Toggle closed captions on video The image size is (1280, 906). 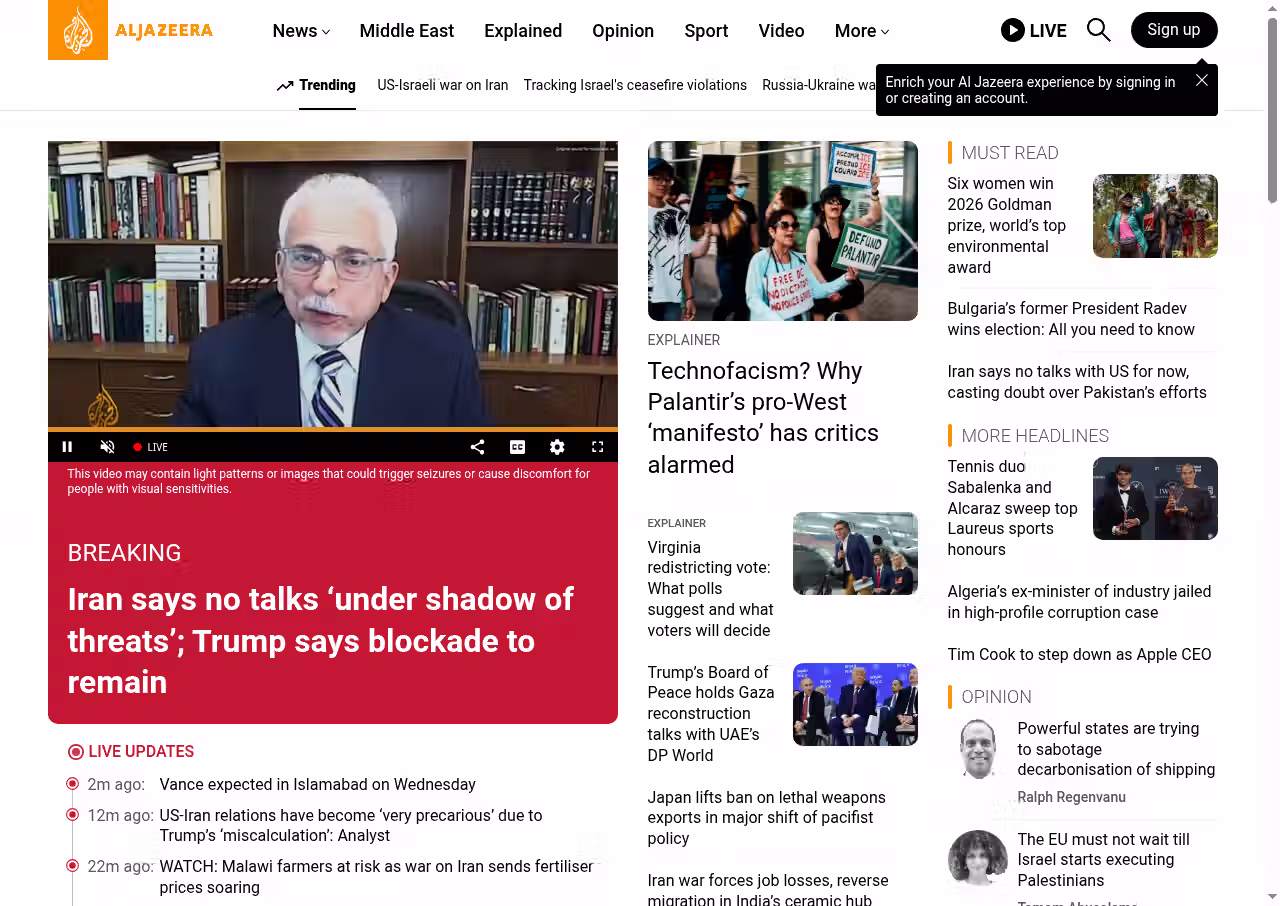tap(517, 447)
